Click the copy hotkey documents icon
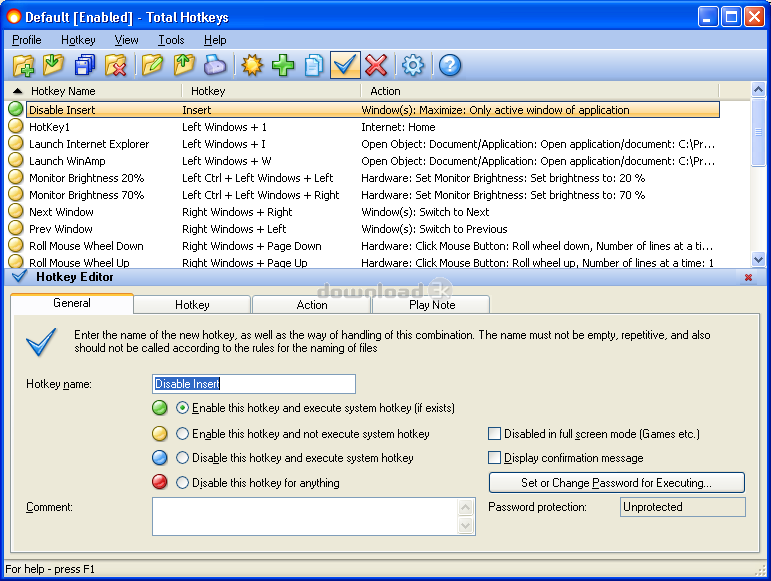 click(314, 66)
